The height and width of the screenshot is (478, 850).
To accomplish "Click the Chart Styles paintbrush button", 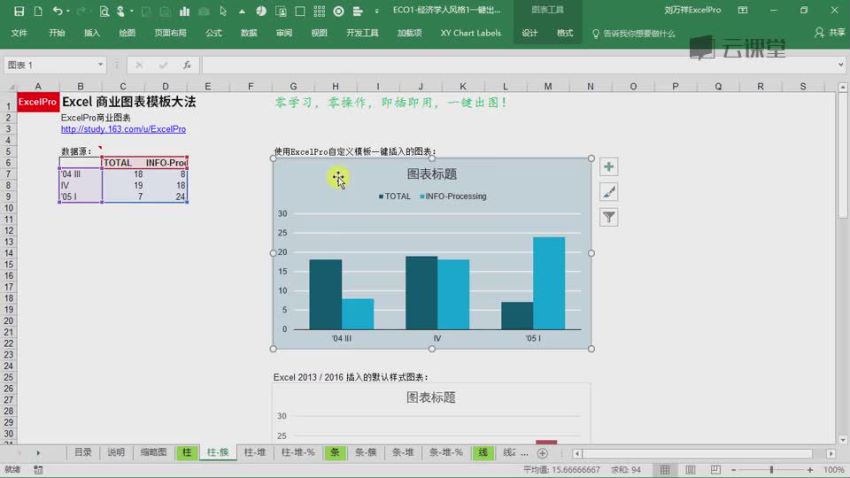I will pyautogui.click(x=609, y=192).
